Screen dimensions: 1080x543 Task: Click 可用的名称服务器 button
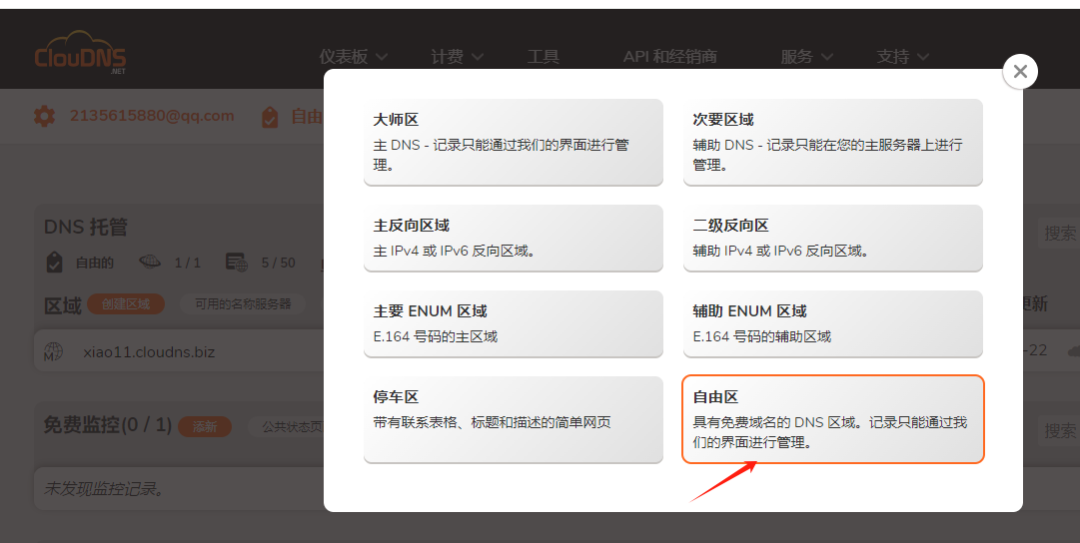tap(242, 304)
